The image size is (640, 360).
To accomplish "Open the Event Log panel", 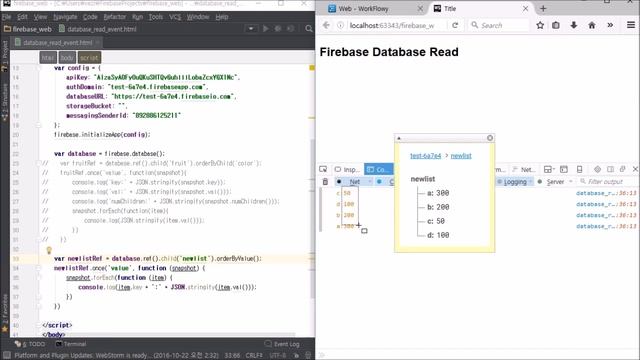I will 282,344.
